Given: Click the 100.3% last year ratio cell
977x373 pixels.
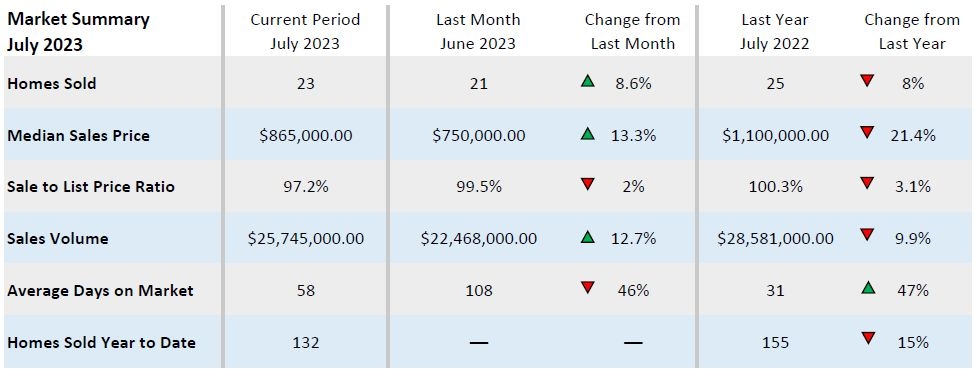Looking at the screenshot, I should tap(775, 187).
